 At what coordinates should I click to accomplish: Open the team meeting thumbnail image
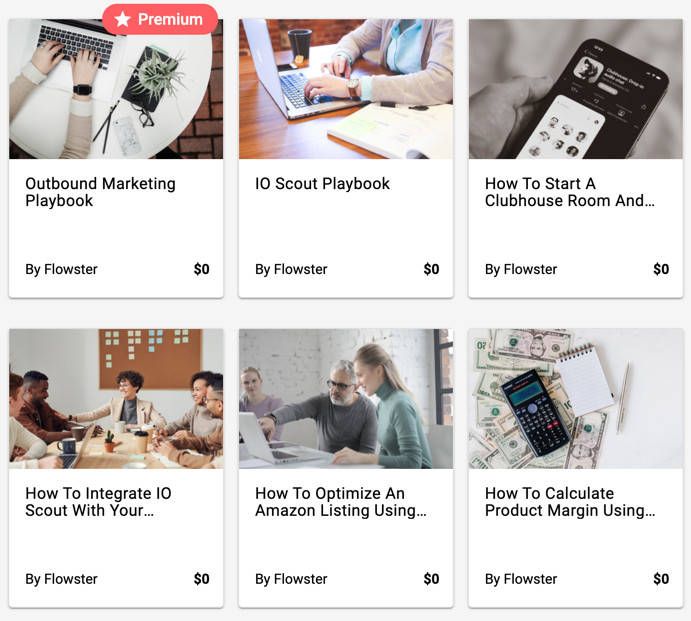[116, 398]
